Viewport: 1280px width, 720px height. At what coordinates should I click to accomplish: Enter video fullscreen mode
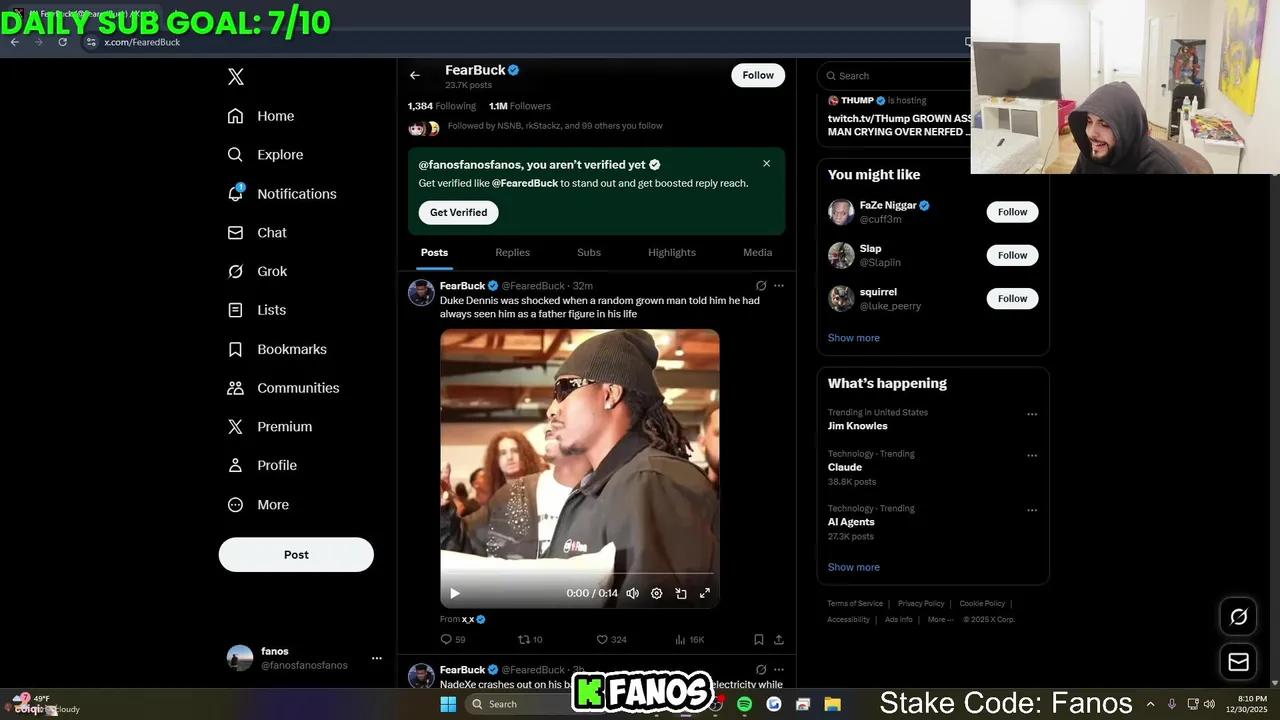(x=705, y=593)
